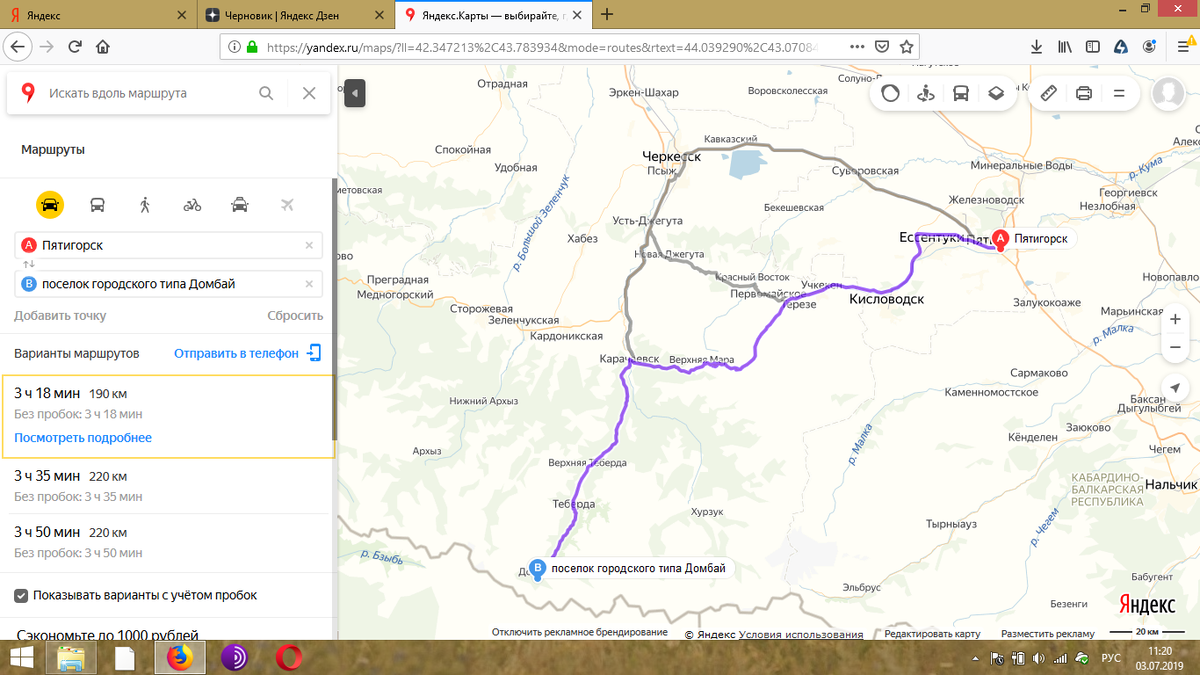Image resolution: width=1200 pixels, height=675 pixels.
Task: Show public transport on the map
Action: 961,94
